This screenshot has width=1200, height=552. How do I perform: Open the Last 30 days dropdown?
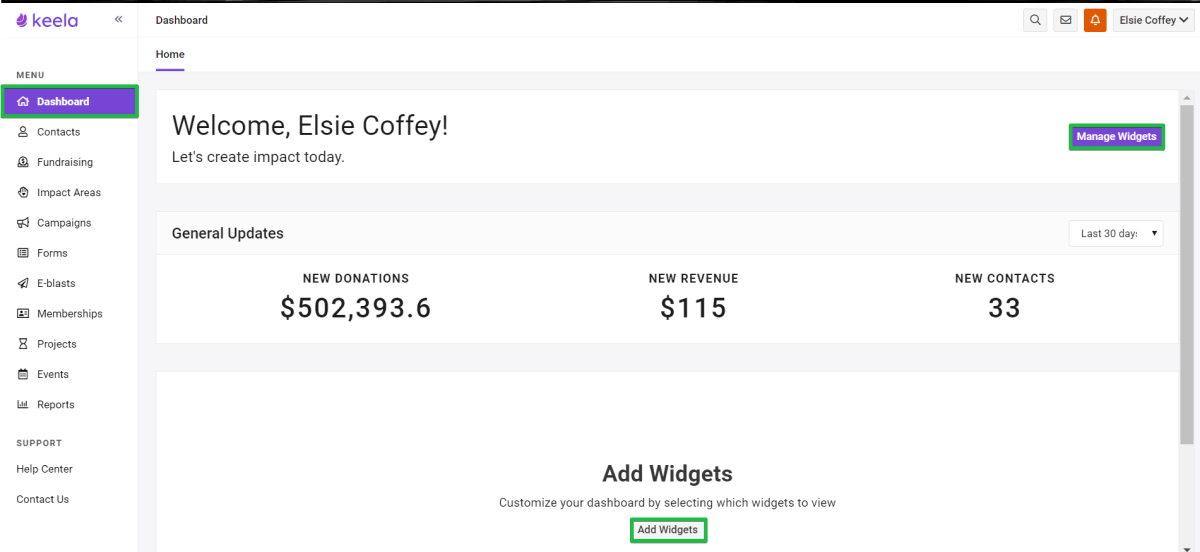tap(1116, 233)
